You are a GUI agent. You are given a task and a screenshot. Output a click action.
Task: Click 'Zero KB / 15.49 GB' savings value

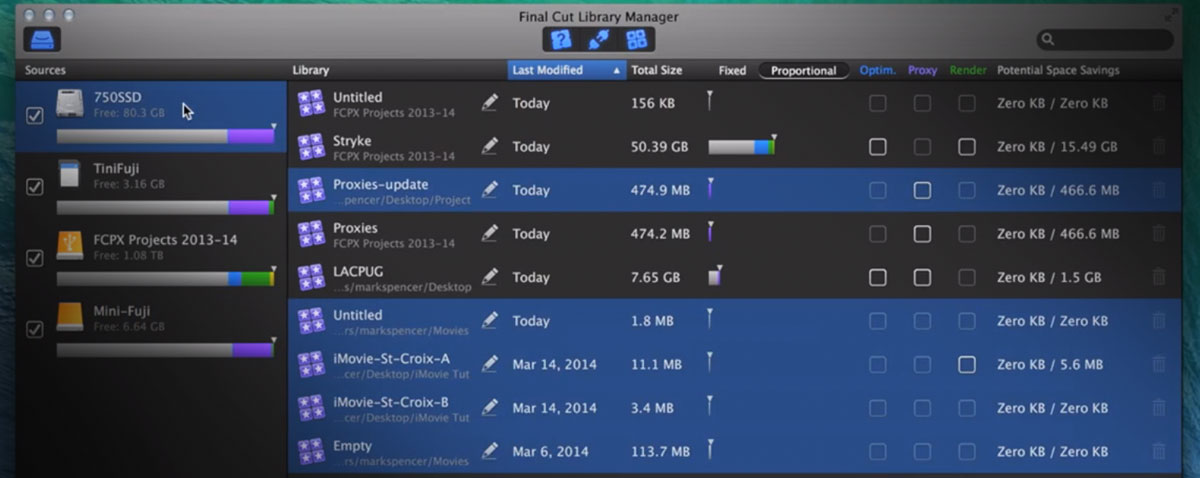[x=1057, y=146]
